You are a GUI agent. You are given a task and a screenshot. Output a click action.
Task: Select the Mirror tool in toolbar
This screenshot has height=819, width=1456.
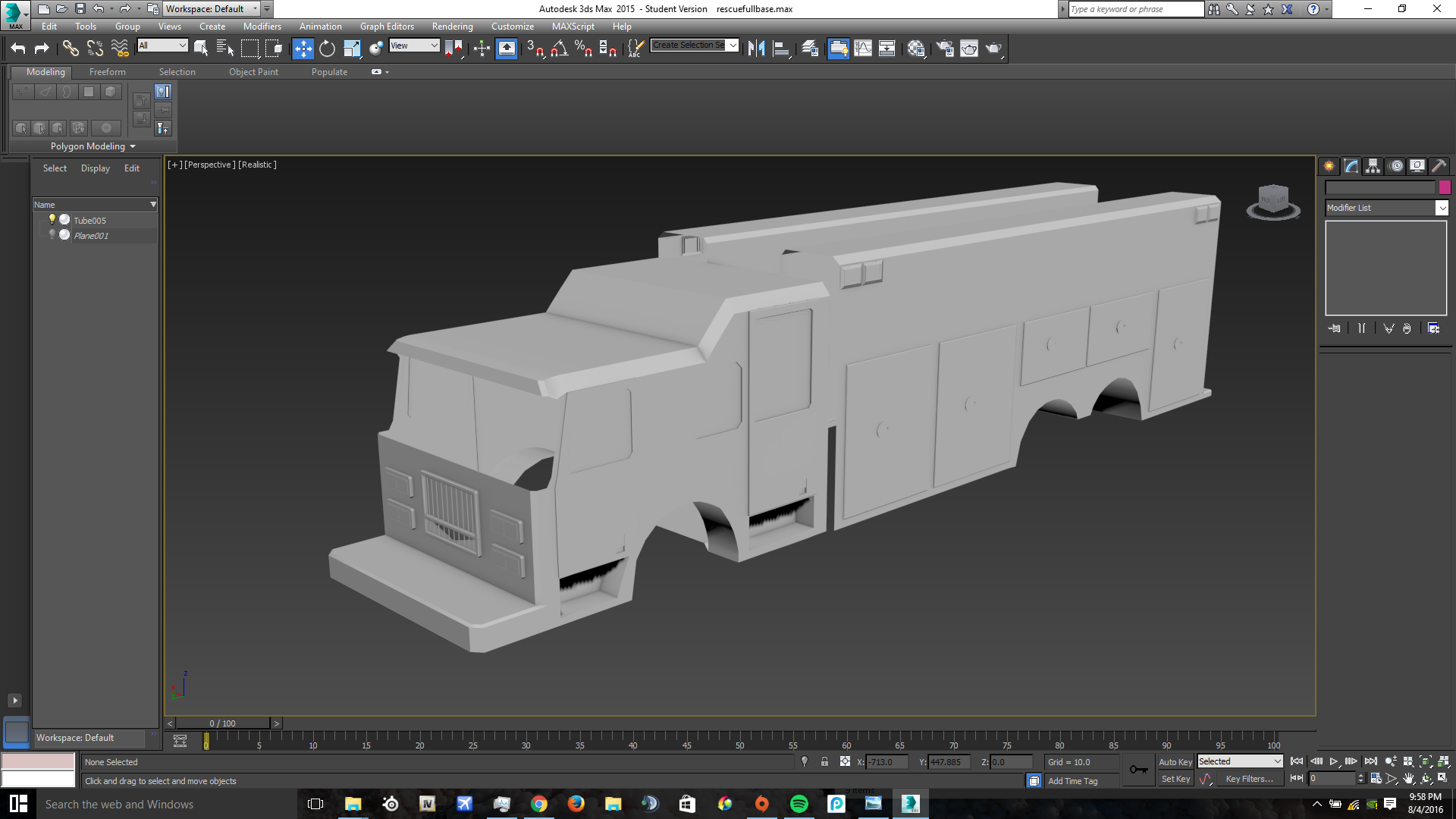[x=756, y=49]
